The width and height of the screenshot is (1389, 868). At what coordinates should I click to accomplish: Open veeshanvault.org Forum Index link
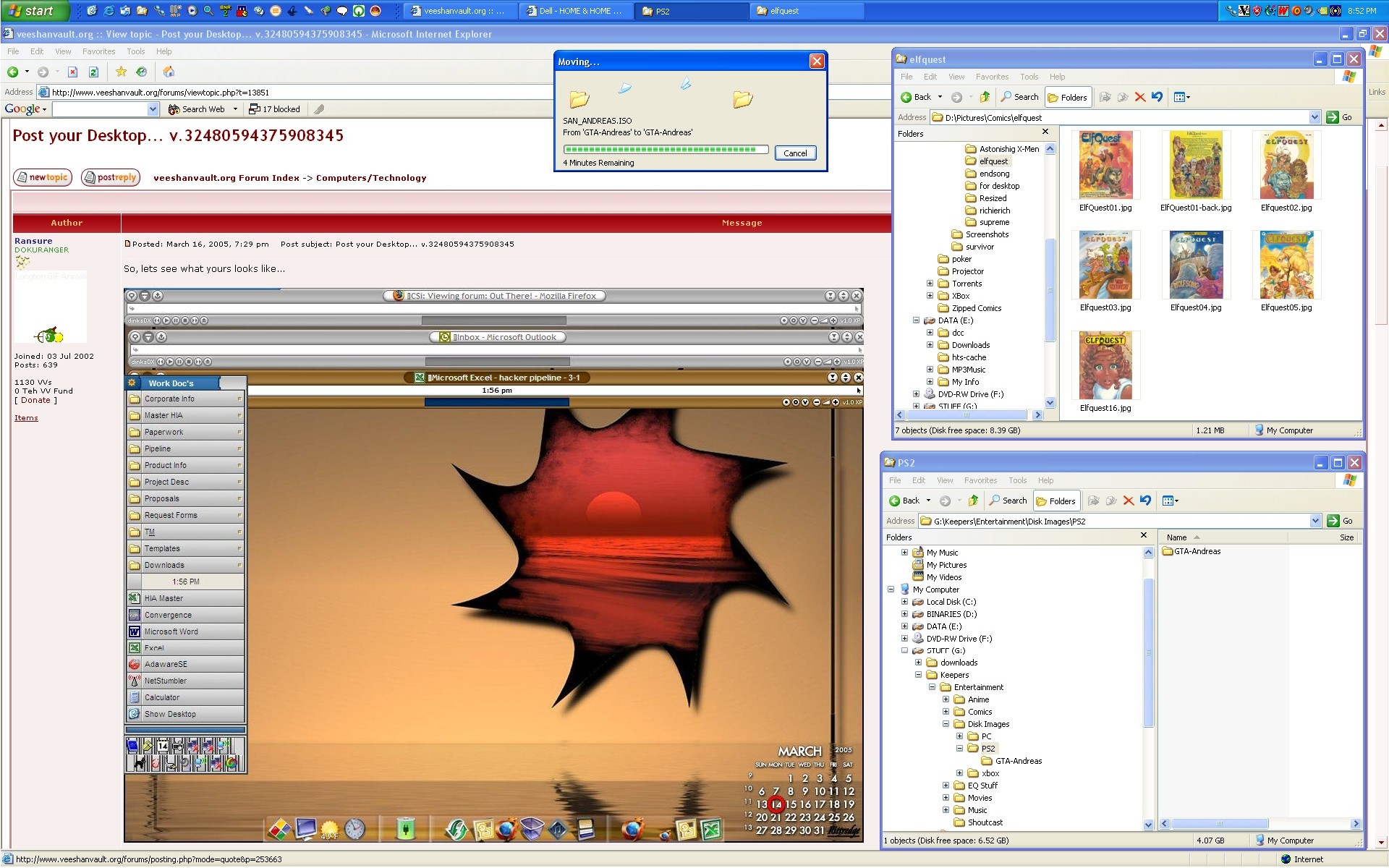click(x=226, y=178)
